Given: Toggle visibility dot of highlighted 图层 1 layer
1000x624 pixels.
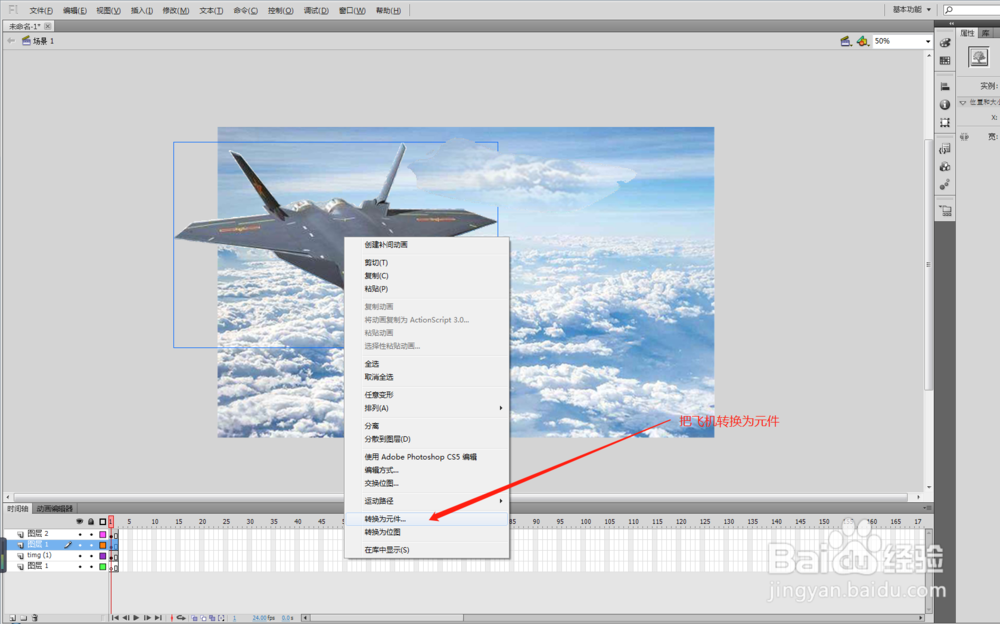Looking at the screenshot, I should click(x=80, y=545).
